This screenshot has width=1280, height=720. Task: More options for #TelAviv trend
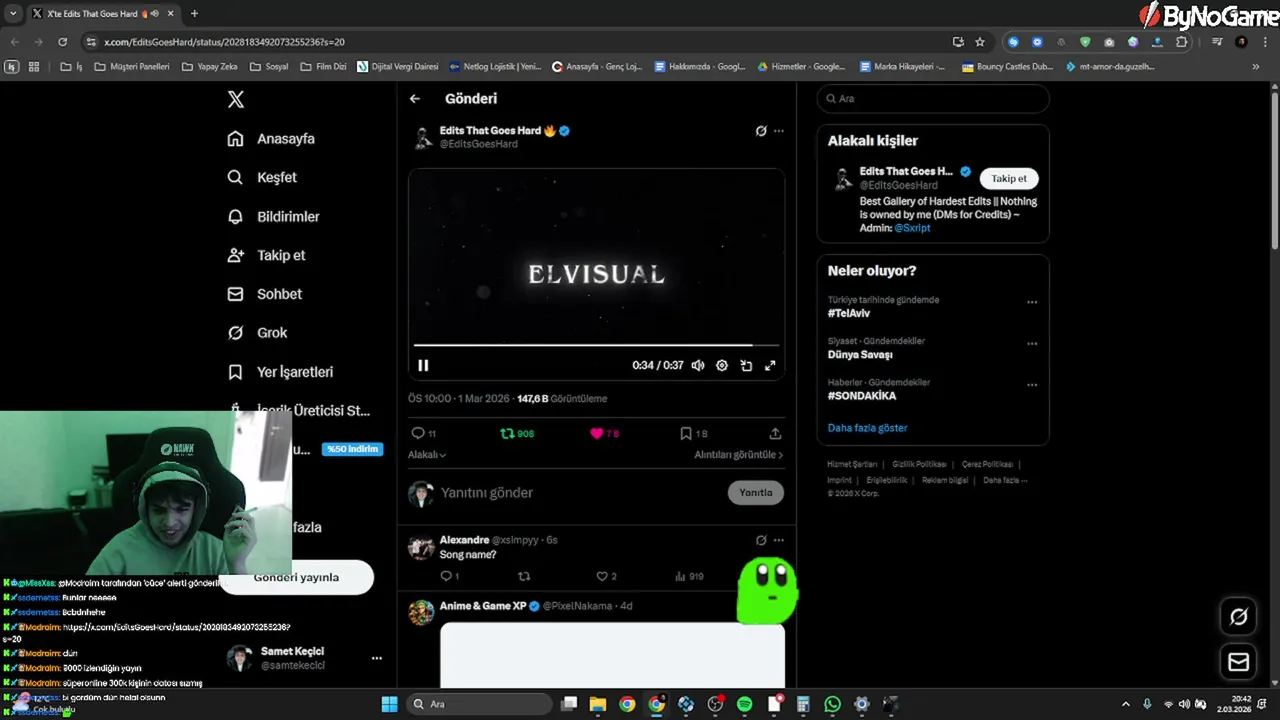1032,302
